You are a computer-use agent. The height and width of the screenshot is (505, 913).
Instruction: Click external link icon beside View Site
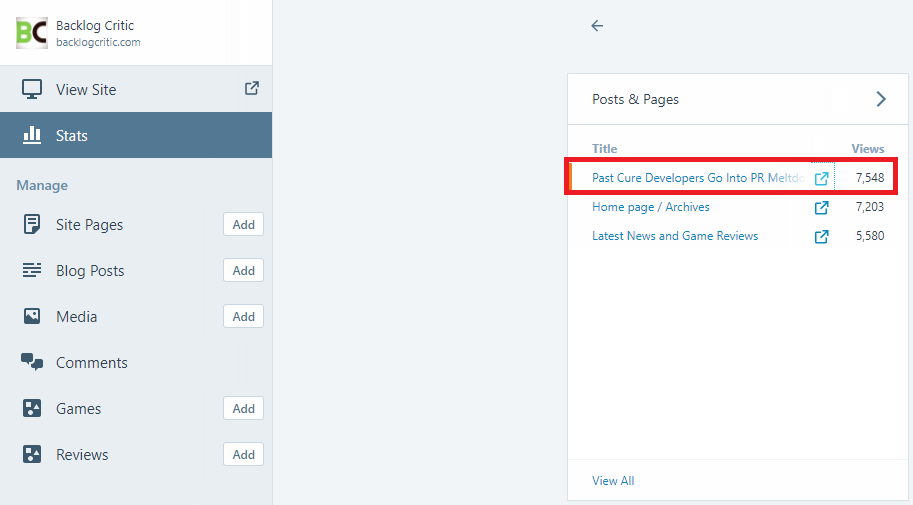point(252,89)
